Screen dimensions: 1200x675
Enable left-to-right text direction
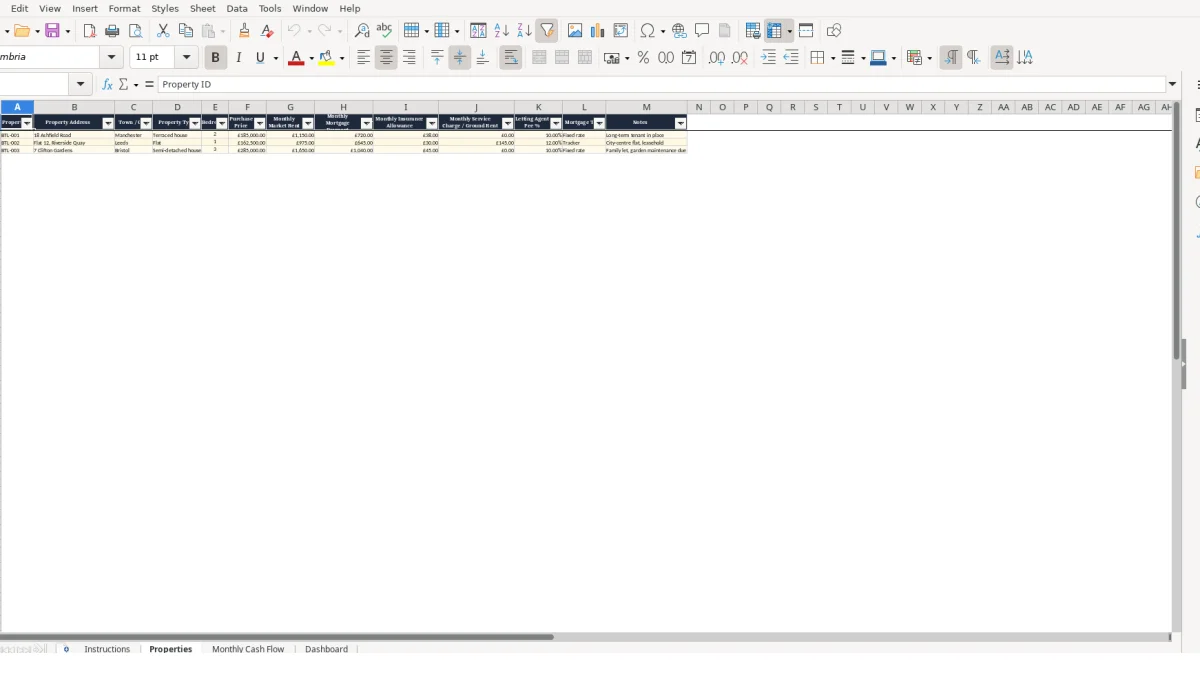pos(951,58)
